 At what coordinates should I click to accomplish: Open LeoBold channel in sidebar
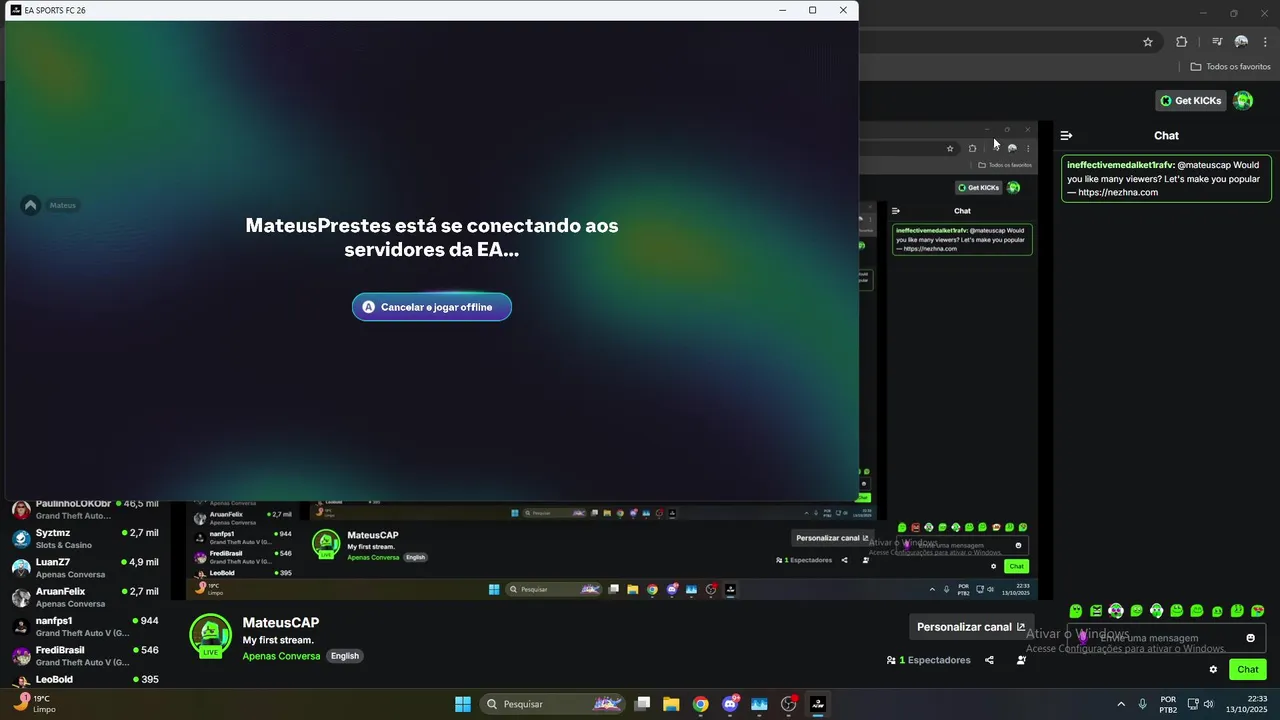coord(85,680)
